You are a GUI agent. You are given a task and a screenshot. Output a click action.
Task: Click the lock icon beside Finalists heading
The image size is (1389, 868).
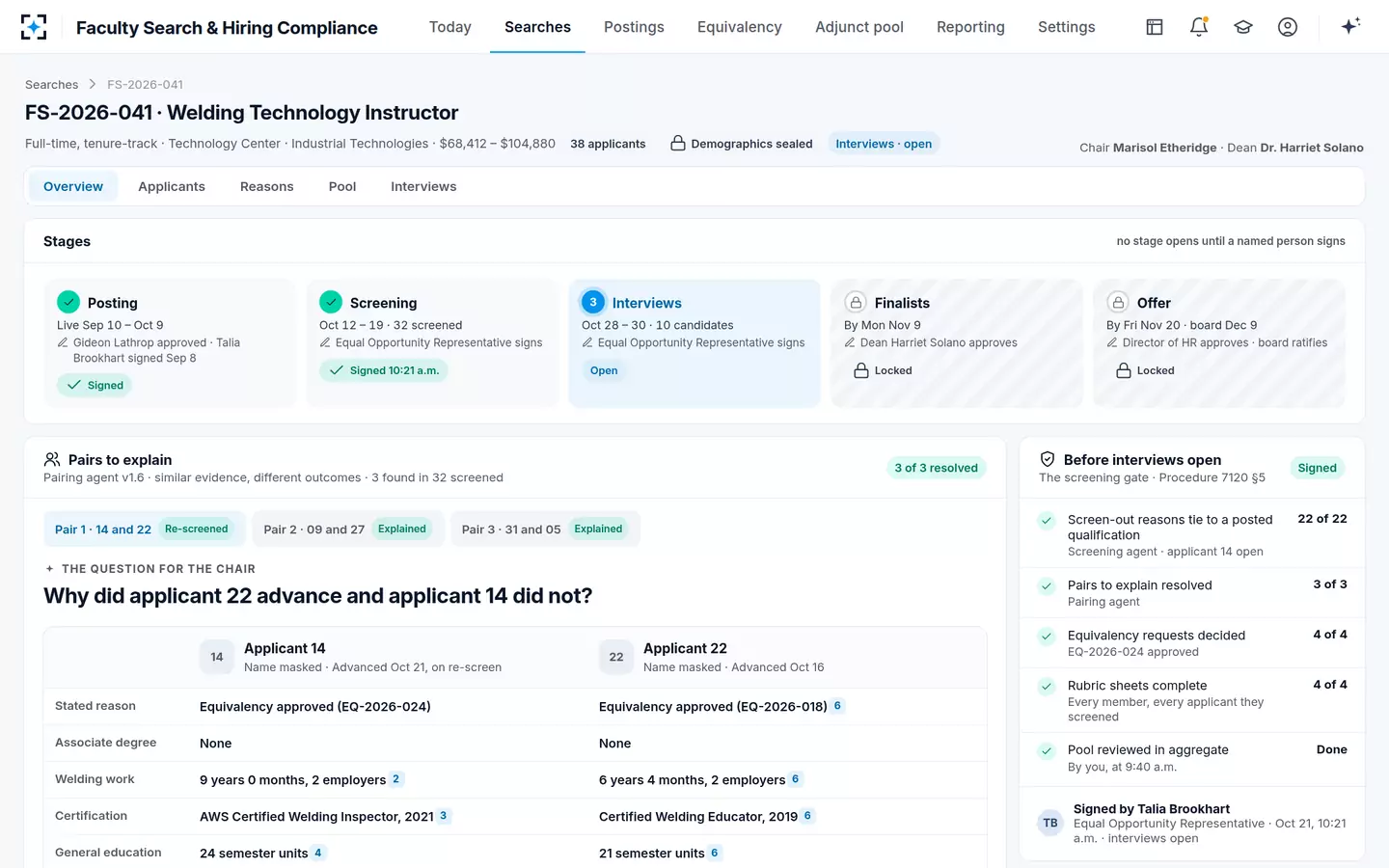click(856, 302)
